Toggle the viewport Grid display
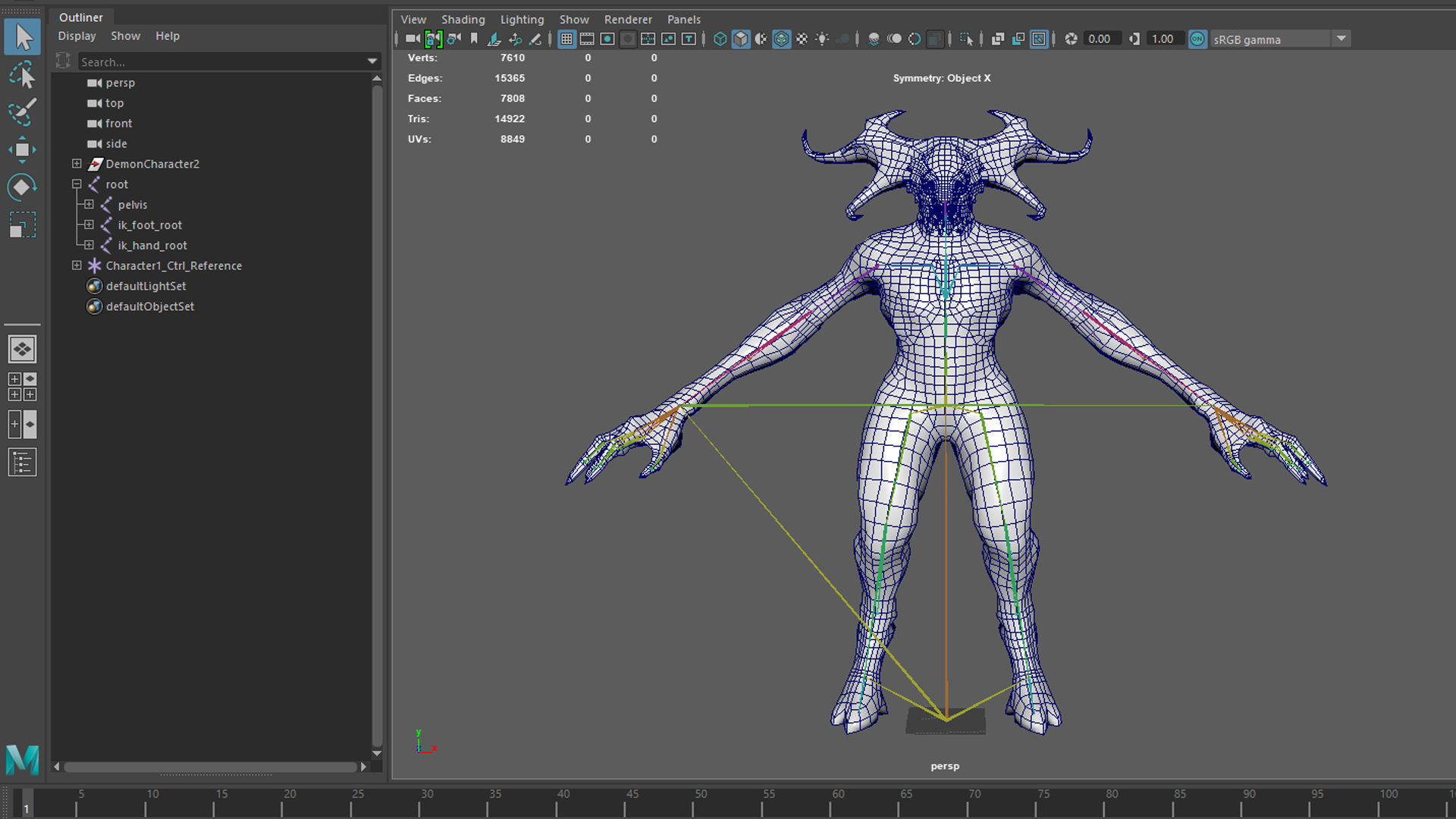Image resolution: width=1456 pixels, height=819 pixels. (x=566, y=39)
